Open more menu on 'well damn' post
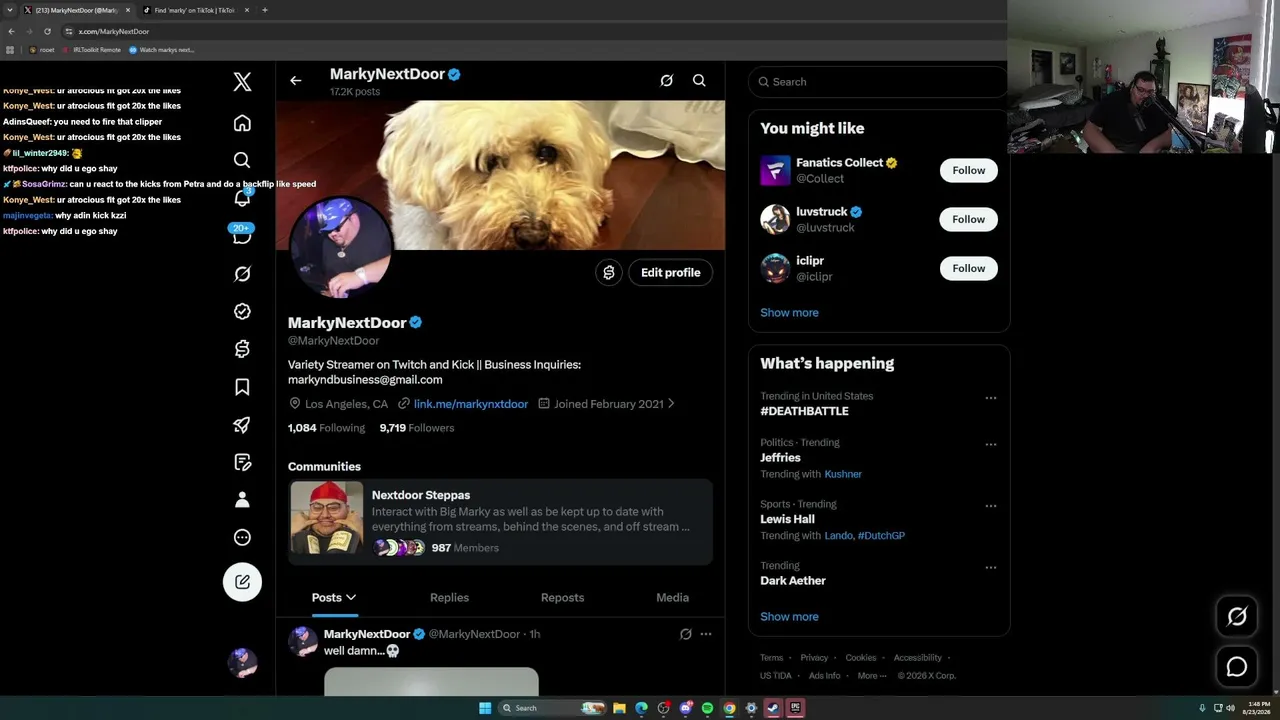The width and height of the screenshot is (1280, 720). (x=706, y=634)
